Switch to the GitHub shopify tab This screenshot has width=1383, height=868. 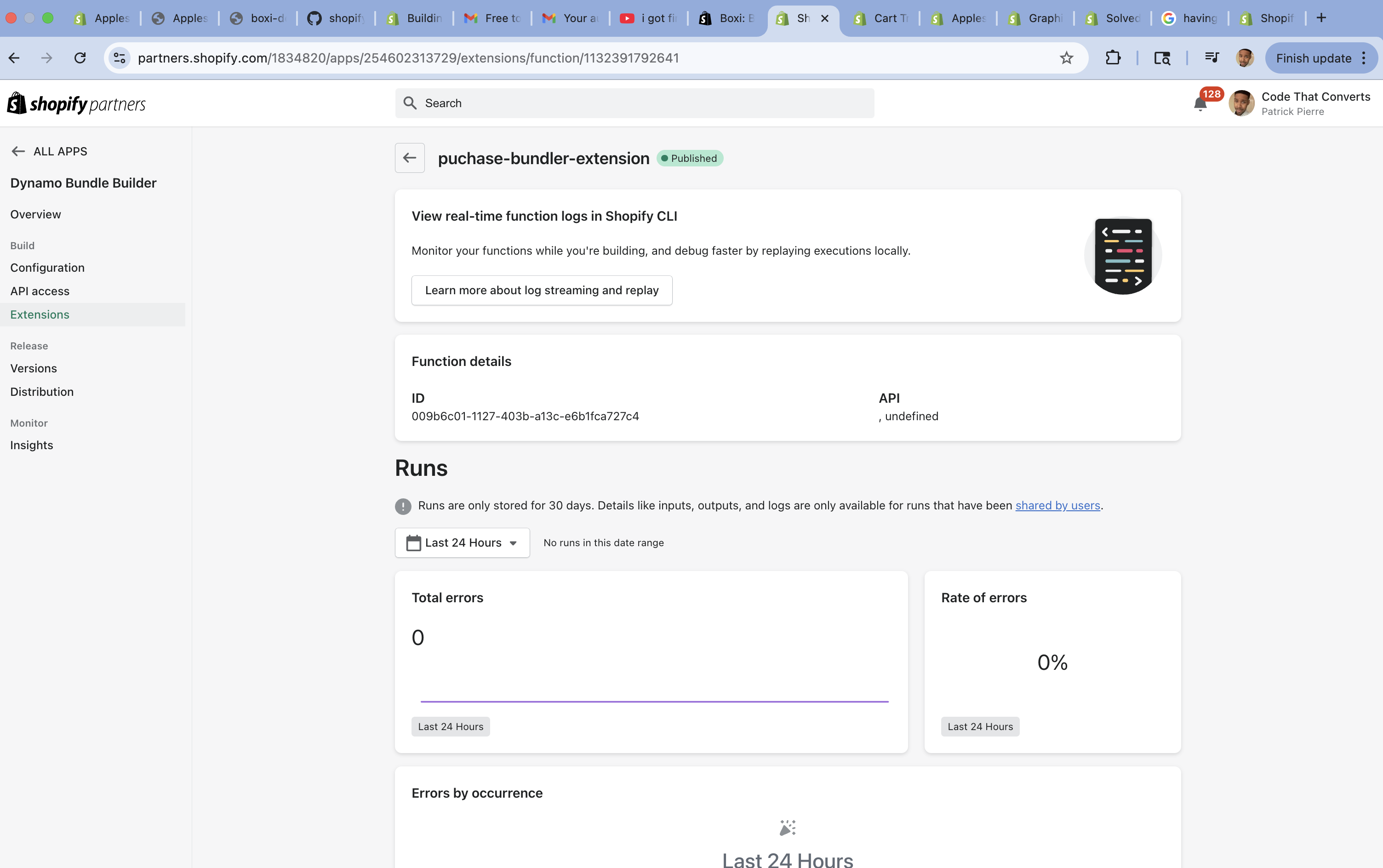336,18
